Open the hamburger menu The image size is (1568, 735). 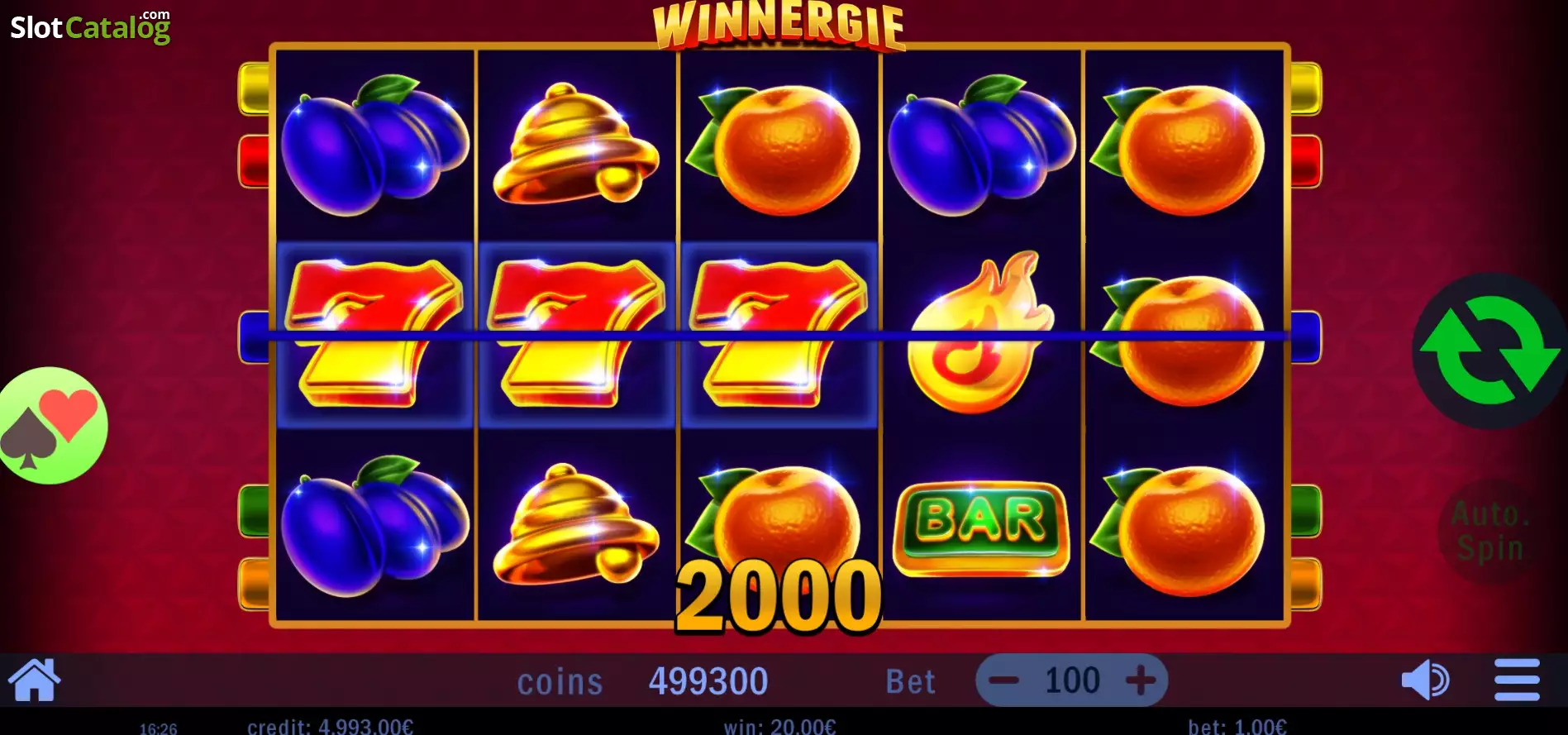[x=1517, y=680]
